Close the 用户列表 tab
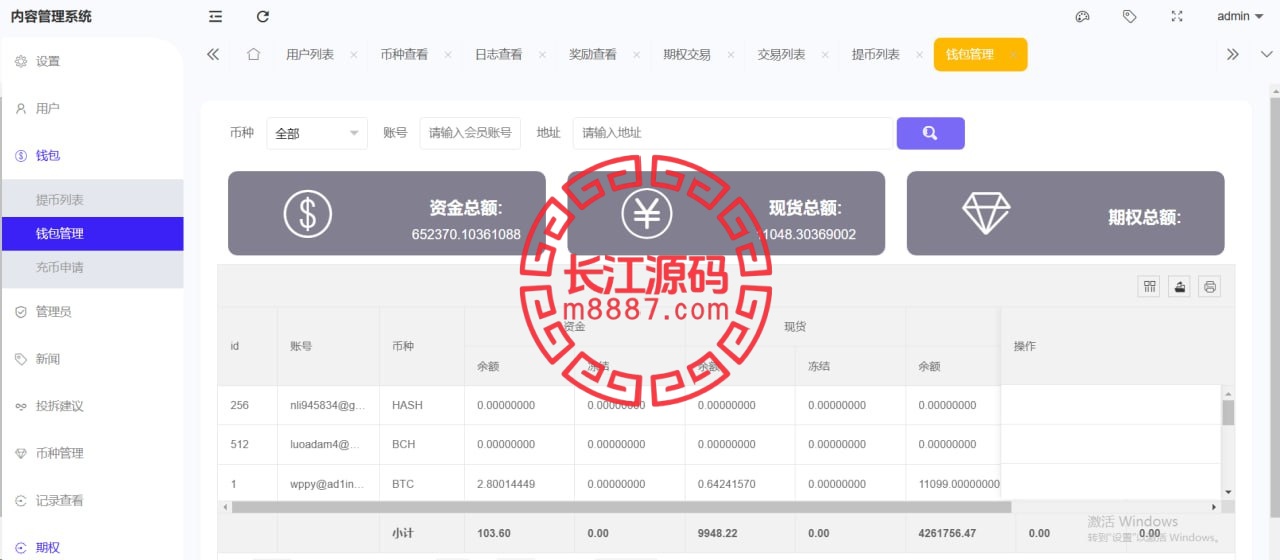Image resolution: width=1280 pixels, height=560 pixels. coord(354,55)
